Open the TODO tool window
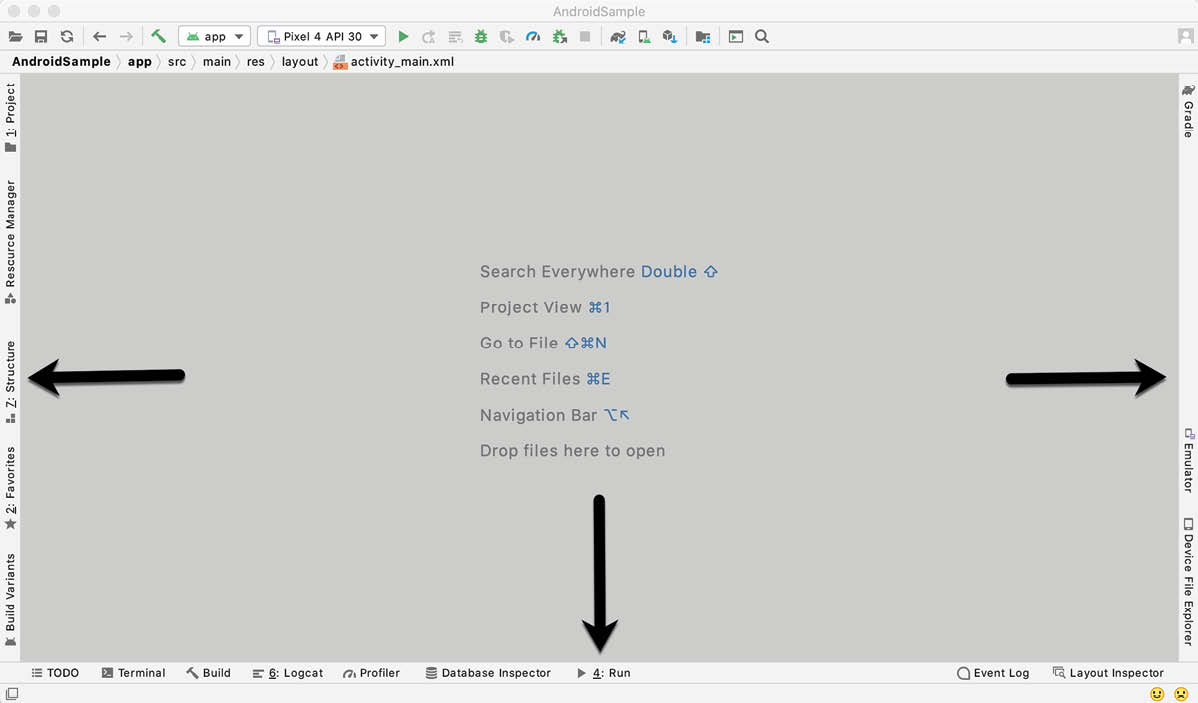1198x703 pixels. point(55,673)
